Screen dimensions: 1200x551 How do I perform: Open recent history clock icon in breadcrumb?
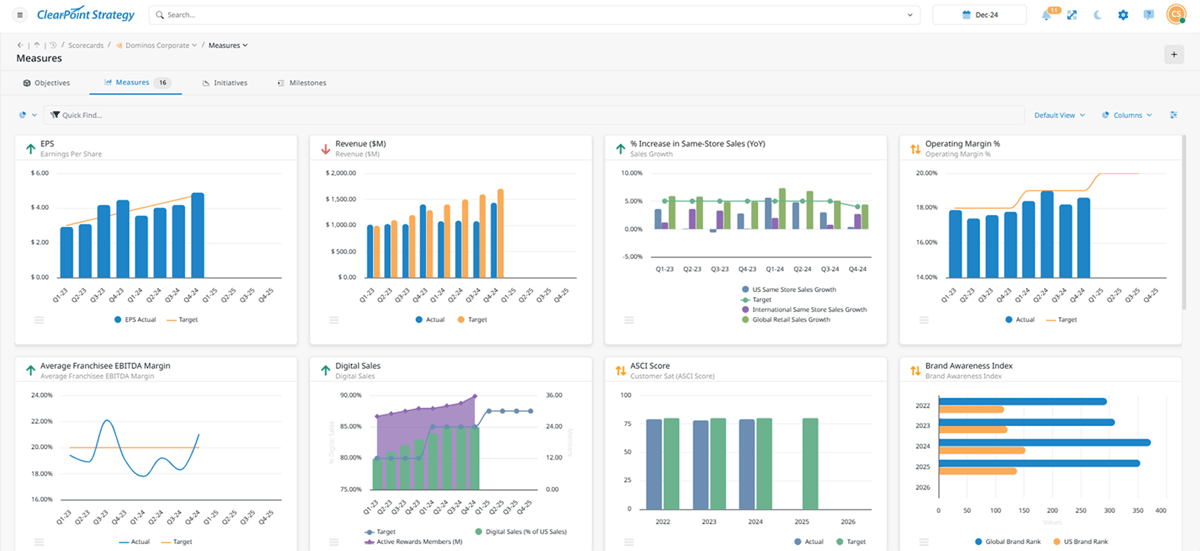point(53,45)
